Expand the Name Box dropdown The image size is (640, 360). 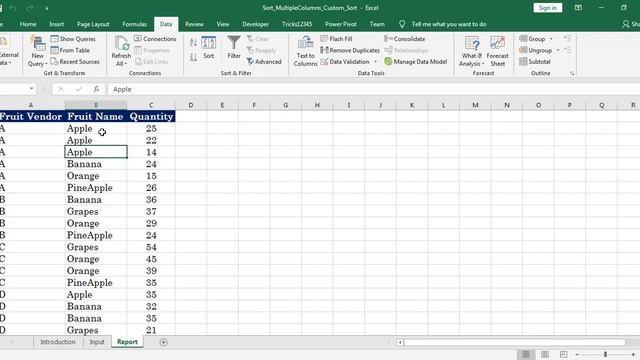tap(31, 89)
